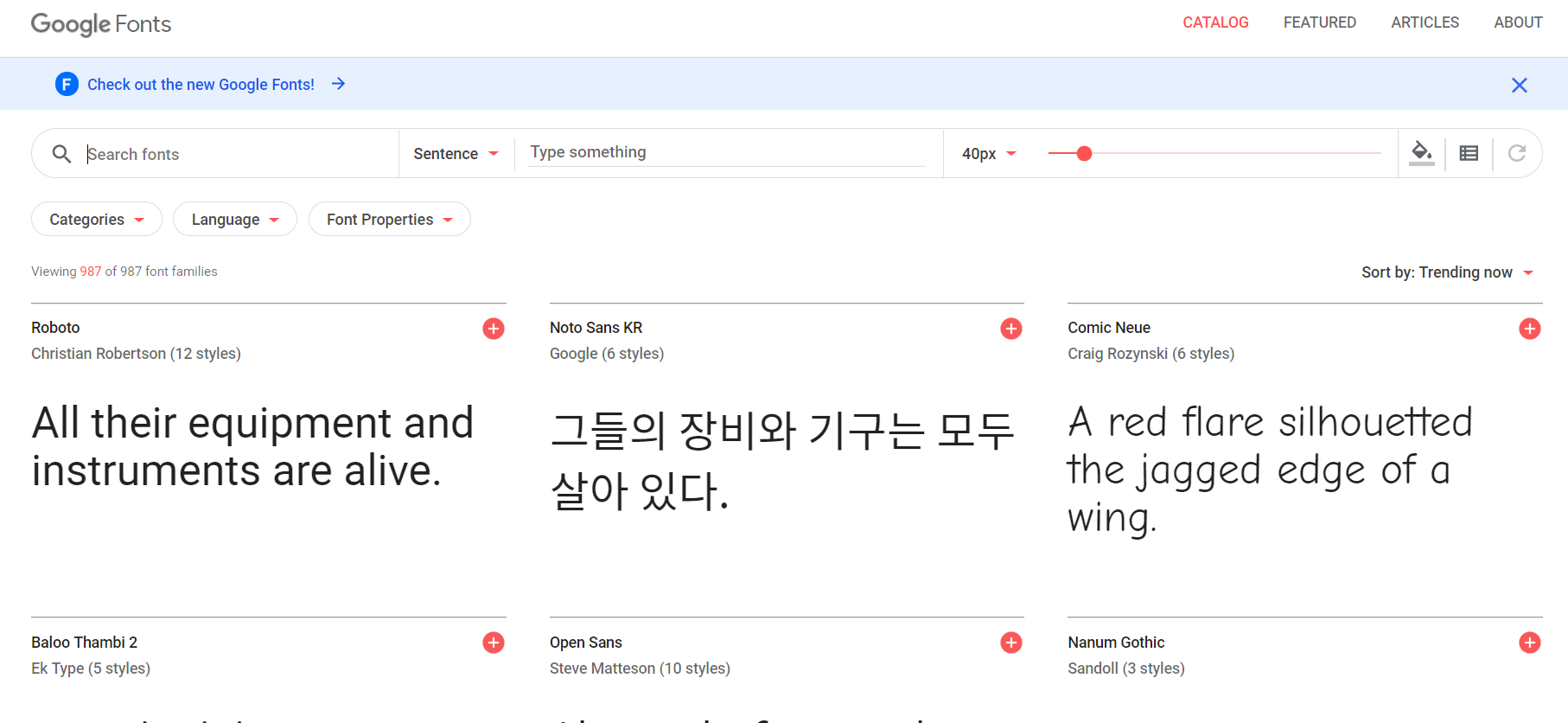Click 'Sandoll (3 styles)' text
Image resolution: width=1568 pixels, height=723 pixels.
(x=1125, y=669)
